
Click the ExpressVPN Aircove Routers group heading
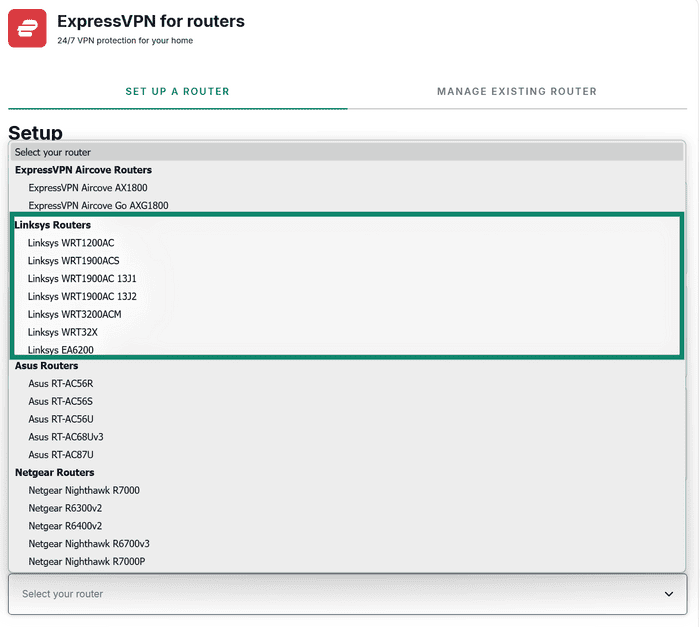point(83,170)
